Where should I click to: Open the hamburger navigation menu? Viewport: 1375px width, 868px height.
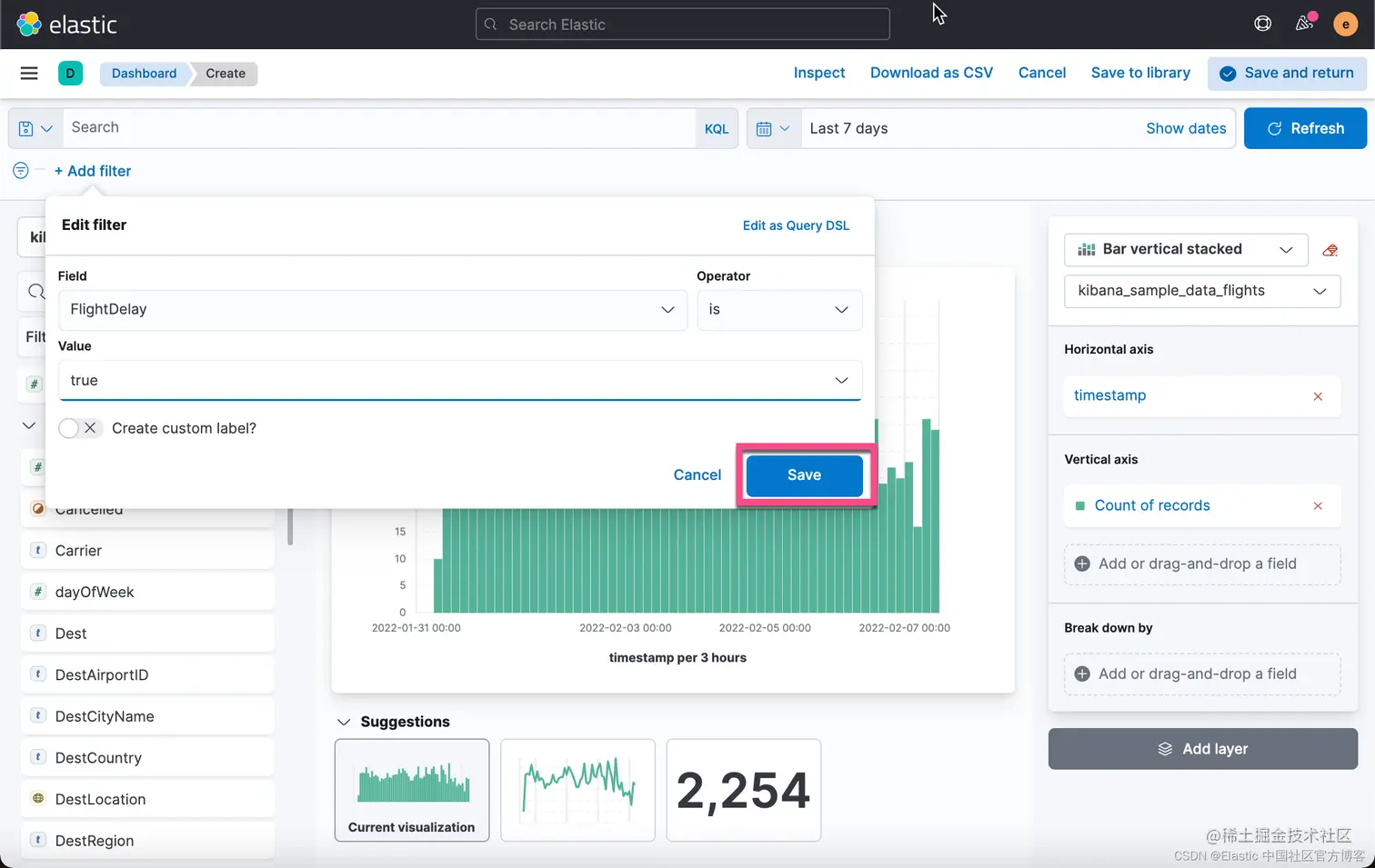tap(29, 74)
